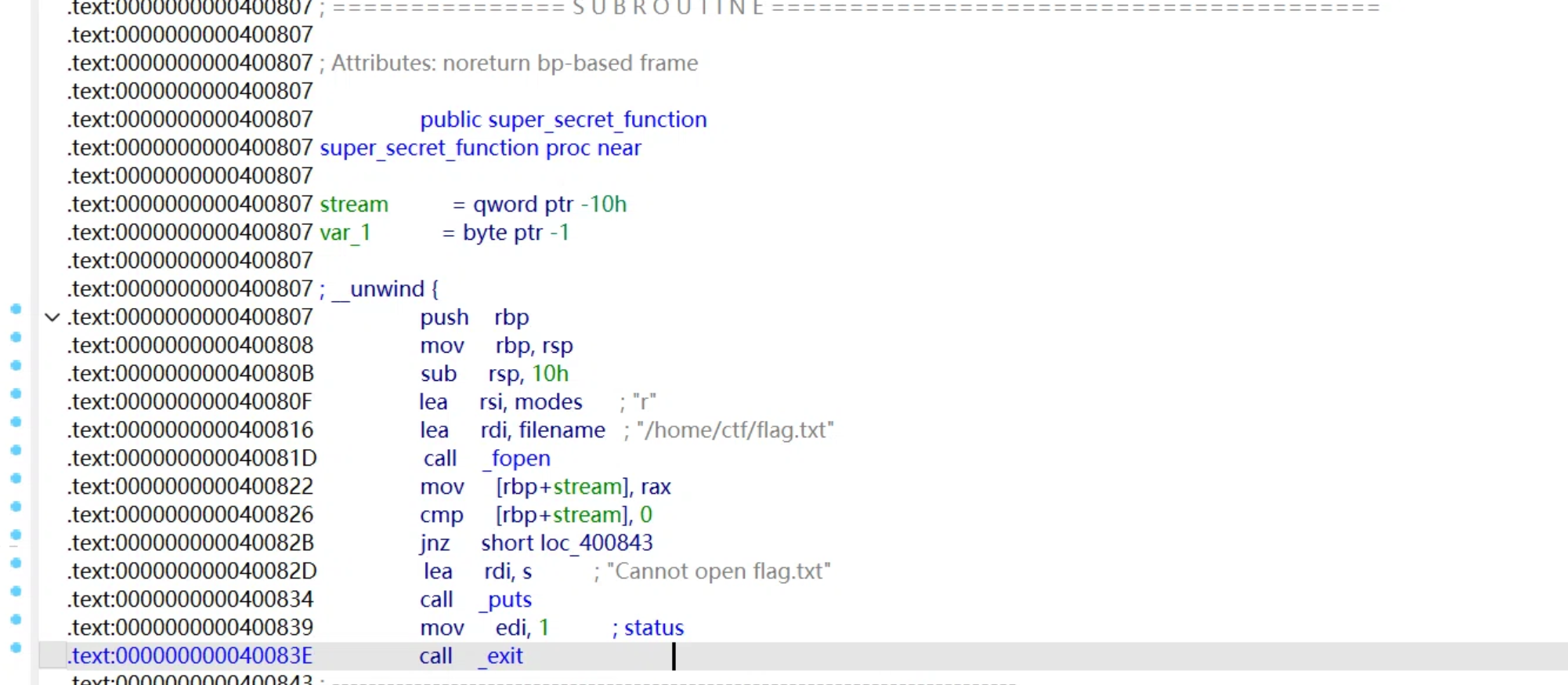The width and height of the screenshot is (1568, 685).
Task: Enable breakpoint dot on call _puts line
Action: click(x=16, y=591)
